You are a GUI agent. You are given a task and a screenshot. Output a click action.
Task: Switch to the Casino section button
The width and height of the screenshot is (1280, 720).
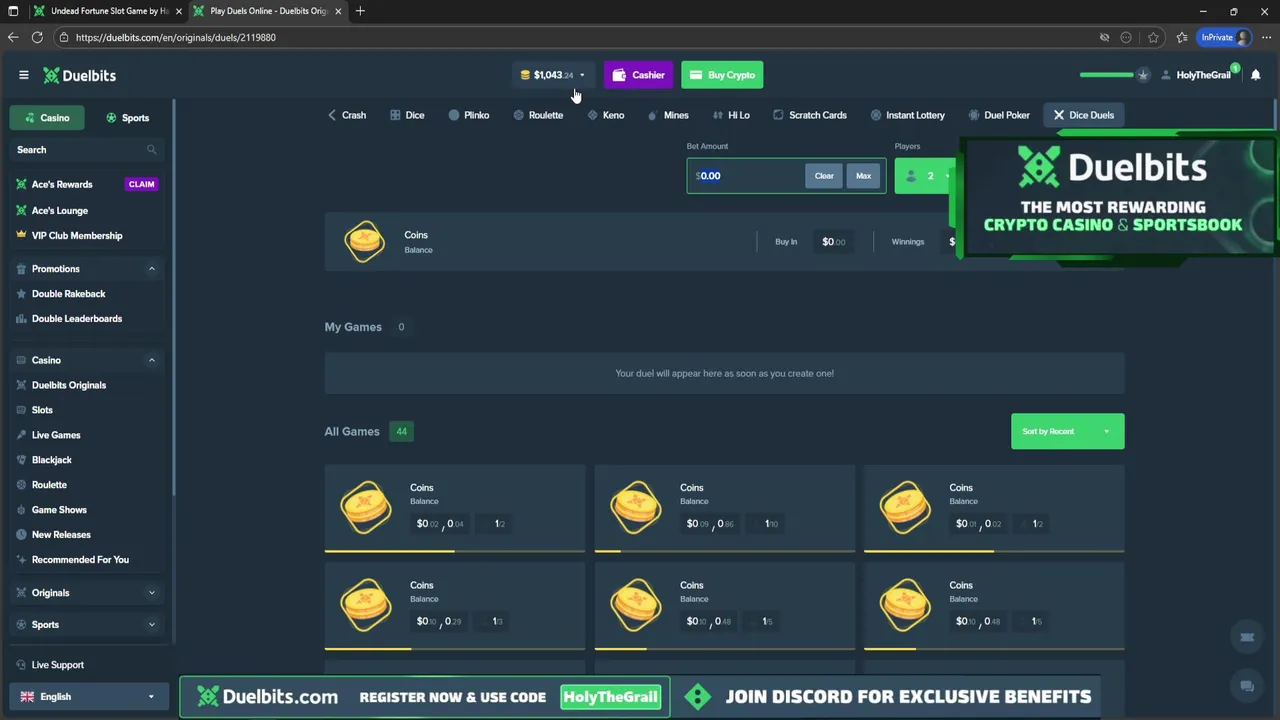click(x=47, y=118)
